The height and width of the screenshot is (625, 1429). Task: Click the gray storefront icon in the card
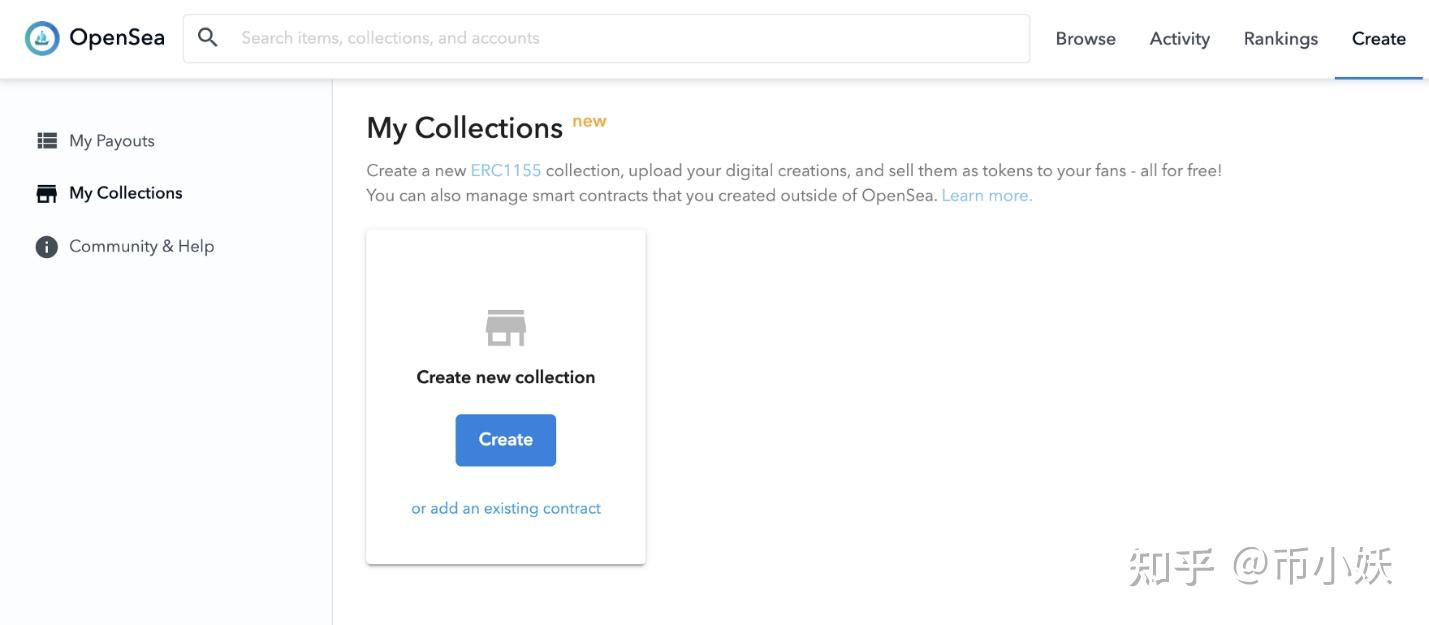click(505, 328)
